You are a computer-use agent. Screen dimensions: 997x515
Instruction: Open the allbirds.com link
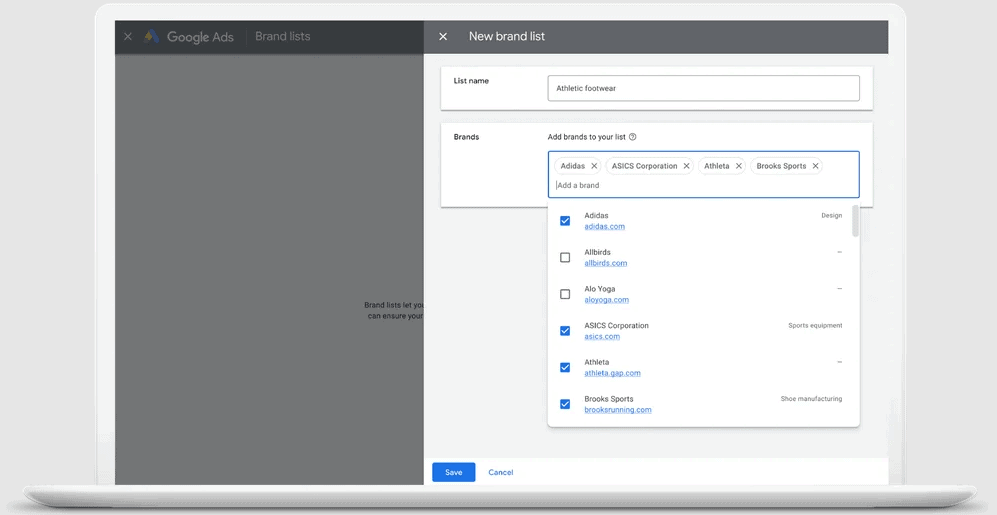click(x=606, y=263)
